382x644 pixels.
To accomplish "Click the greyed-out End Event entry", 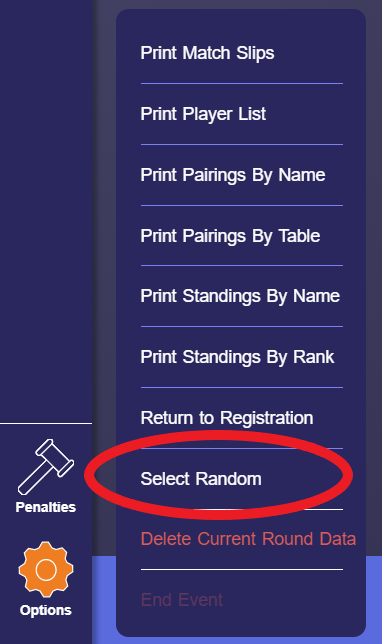I will 182,600.
